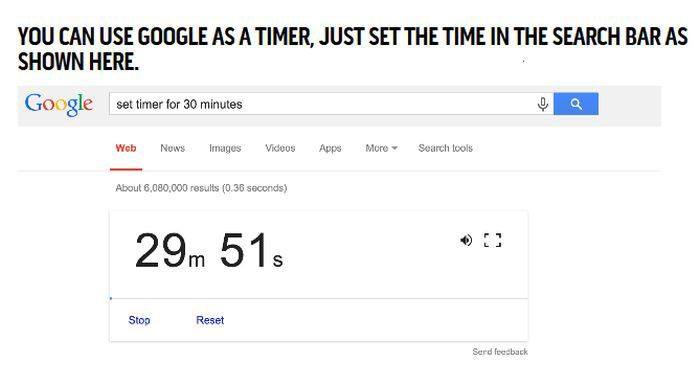Click the blue magnifier search button

576,104
